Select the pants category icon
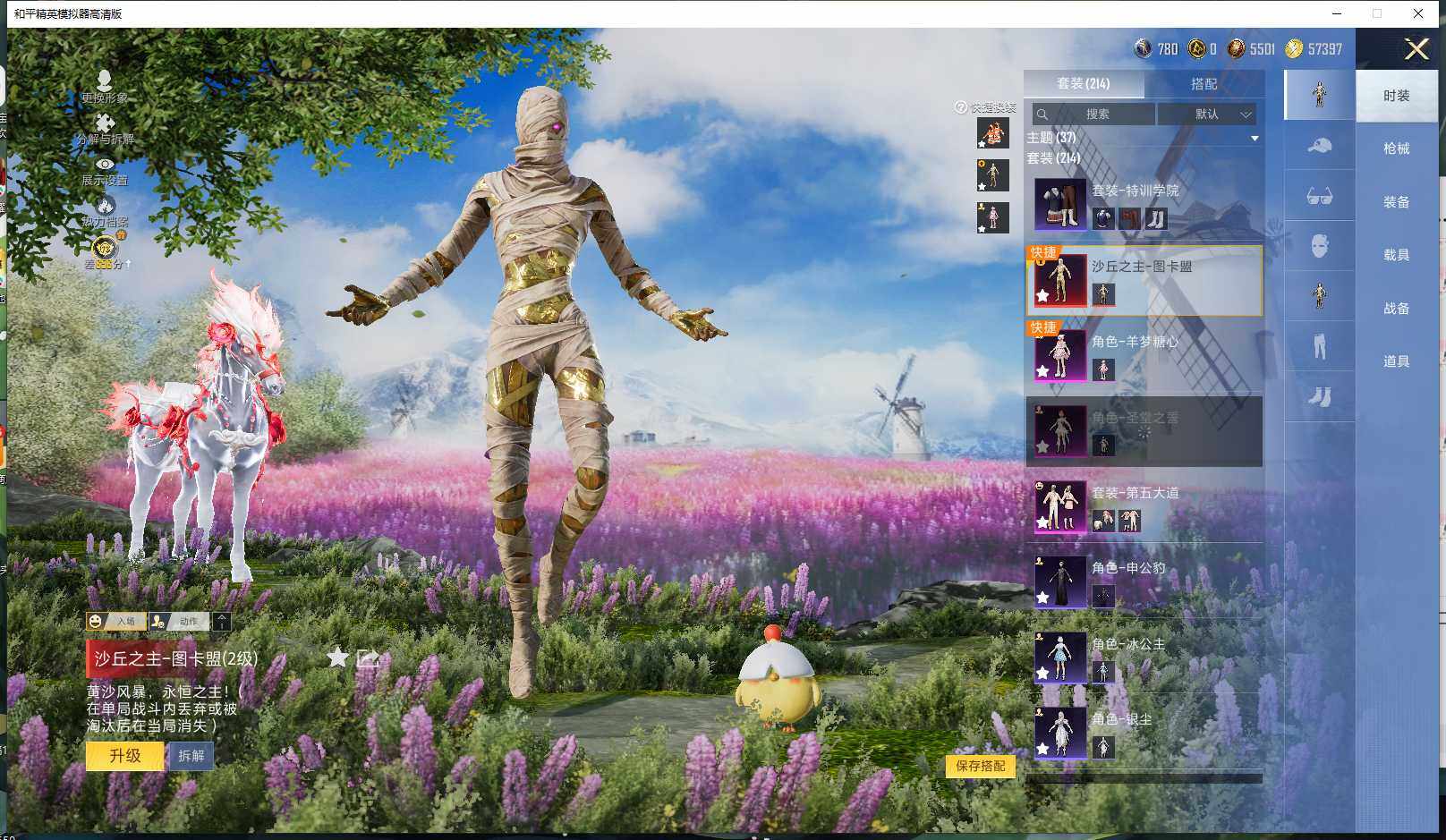This screenshot has height=840, width=1446. (x=1319, y=345)
